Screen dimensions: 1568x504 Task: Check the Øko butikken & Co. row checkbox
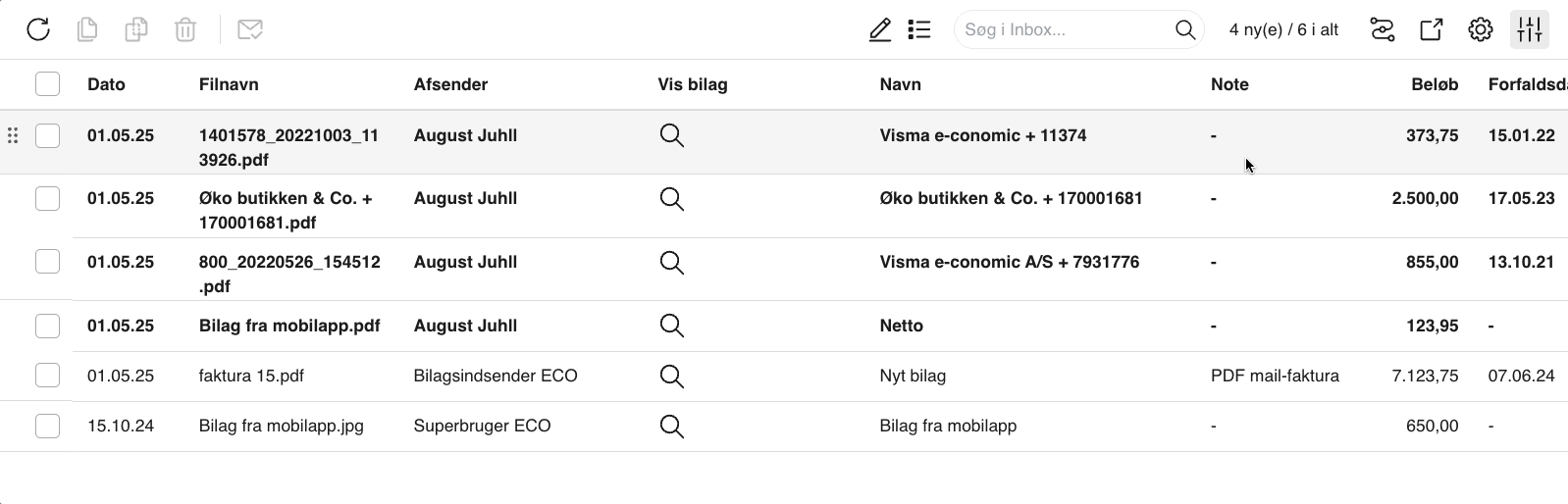point(47,198)
